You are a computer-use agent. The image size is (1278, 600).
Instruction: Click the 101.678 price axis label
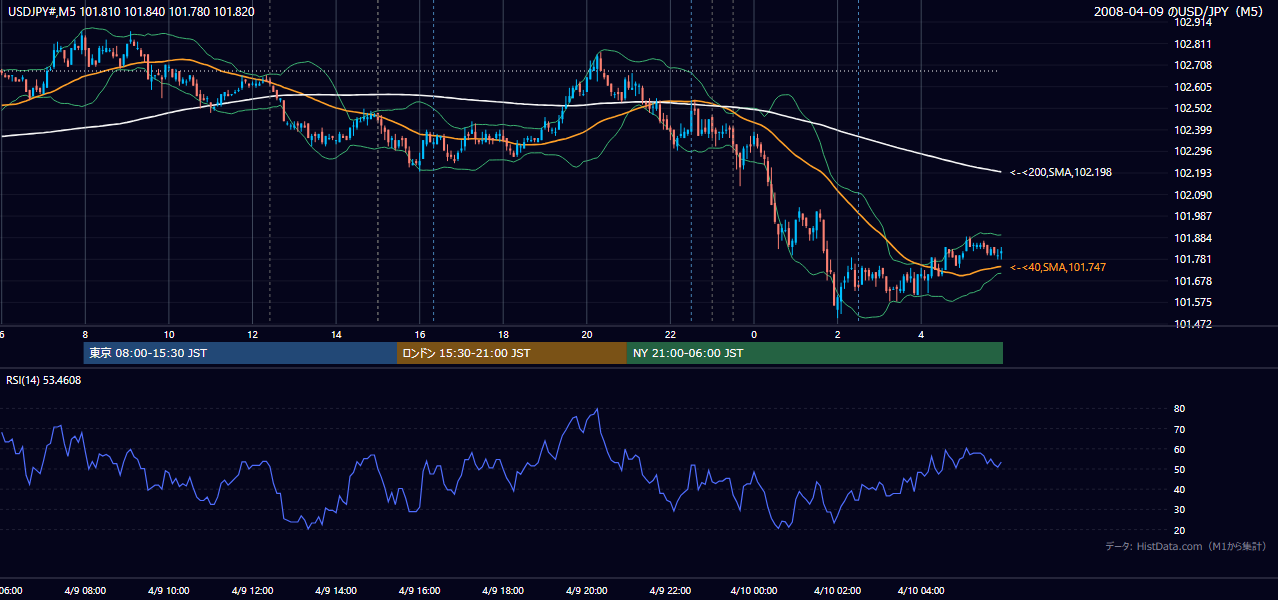pyautogui.click(x=1192, y=281)
